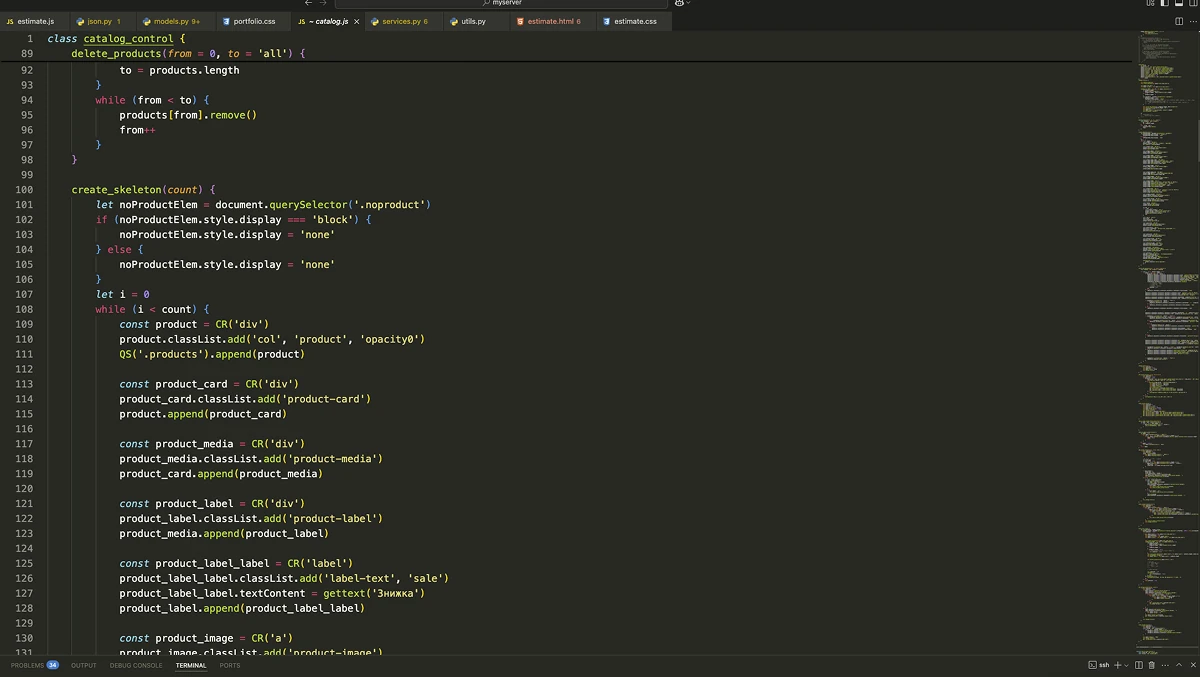1200x677 pixels.
Task: Expand the new terminal profile dropdown
Action: point(1126,665)
